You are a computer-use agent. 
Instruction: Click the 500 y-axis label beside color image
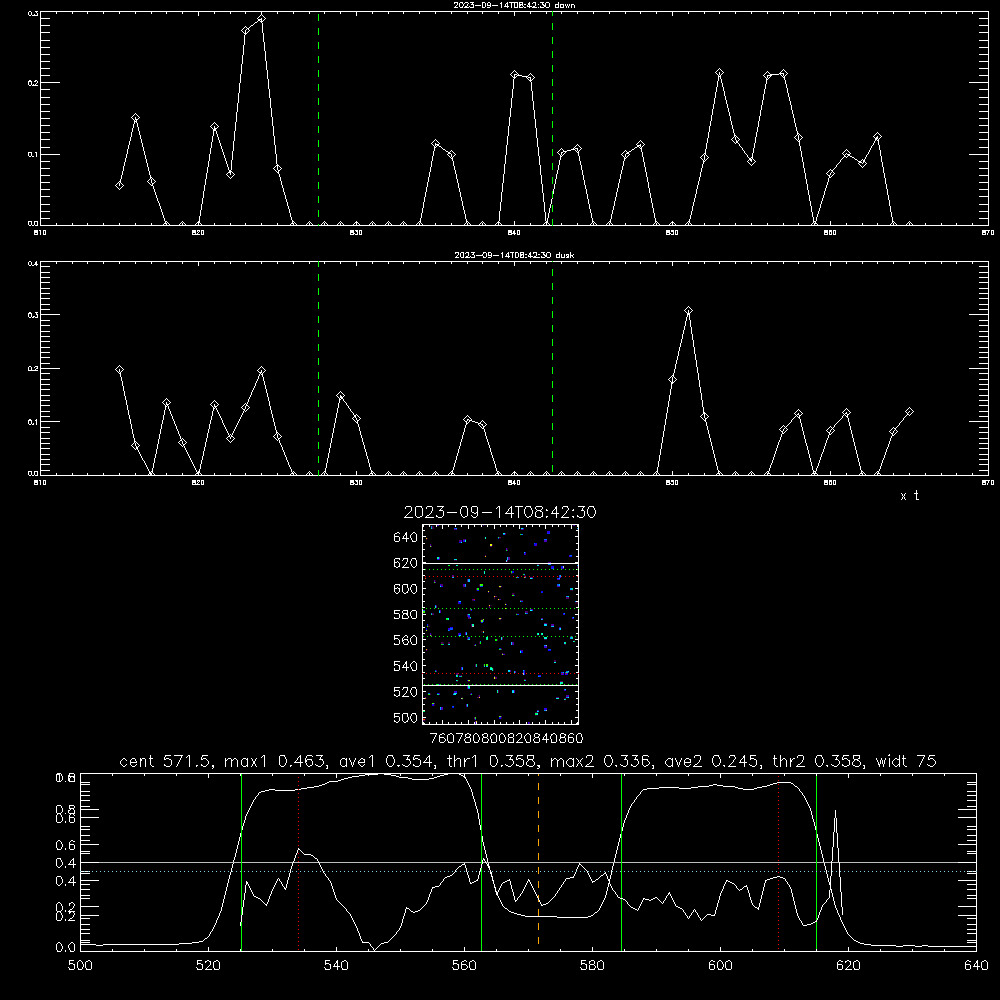406,718
